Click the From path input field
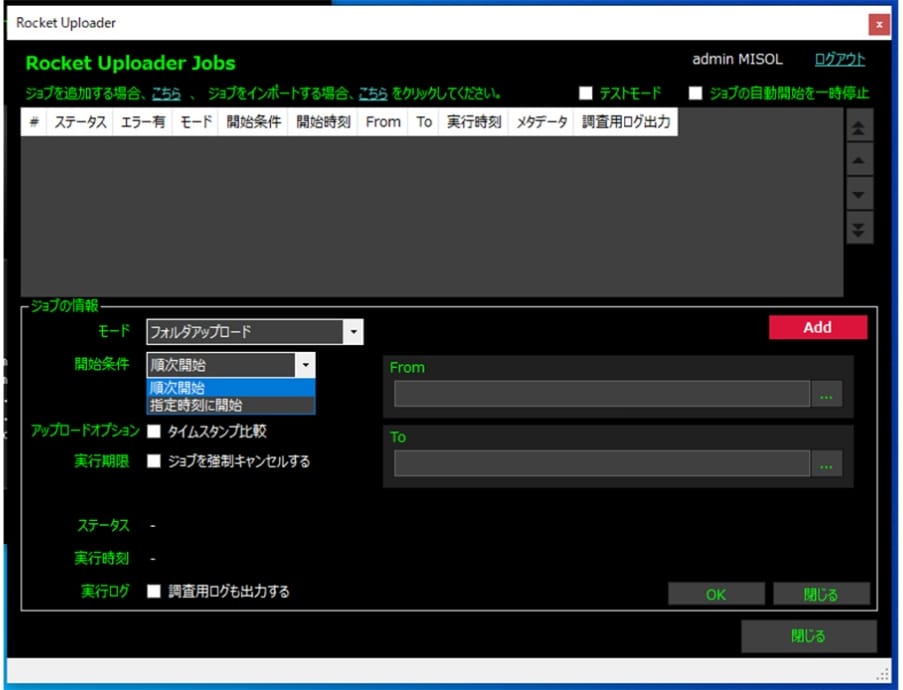This screenshot has width=903, height=690. [x=602, y=394]
